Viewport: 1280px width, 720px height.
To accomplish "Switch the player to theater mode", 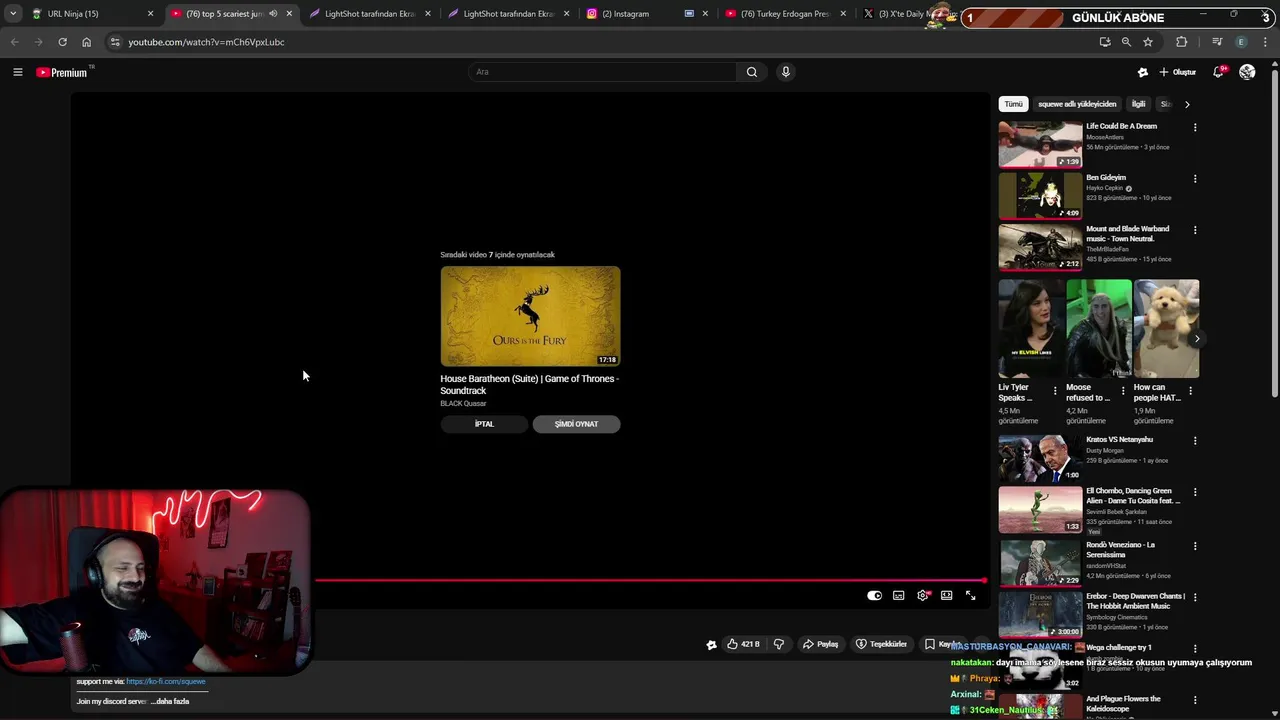I will coord(946,595).
